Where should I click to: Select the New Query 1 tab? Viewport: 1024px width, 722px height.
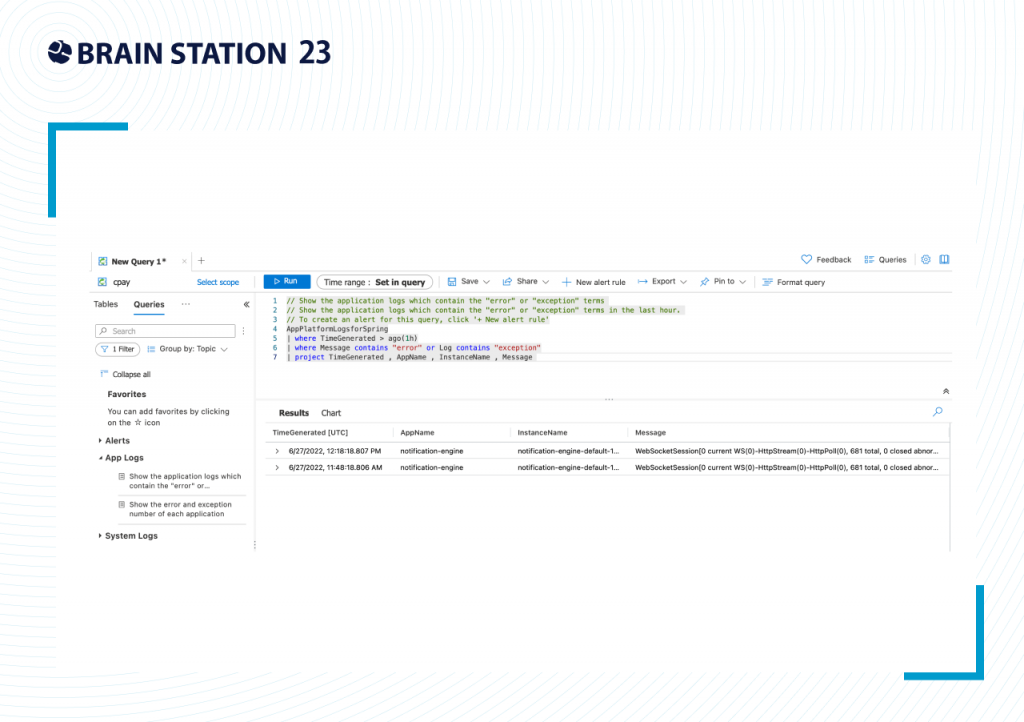[x=138, y=261]
